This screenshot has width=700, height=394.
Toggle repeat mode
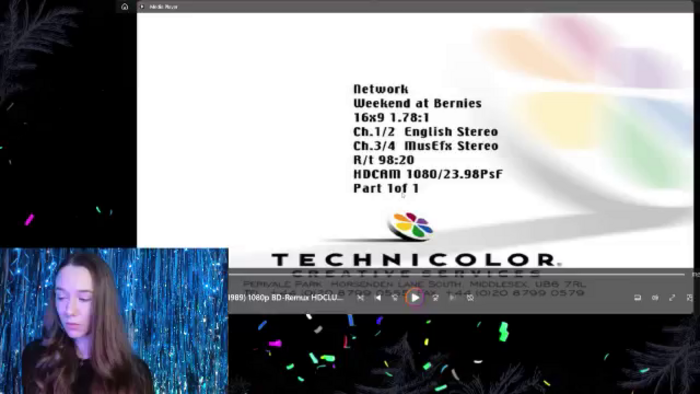coord(470,298)
